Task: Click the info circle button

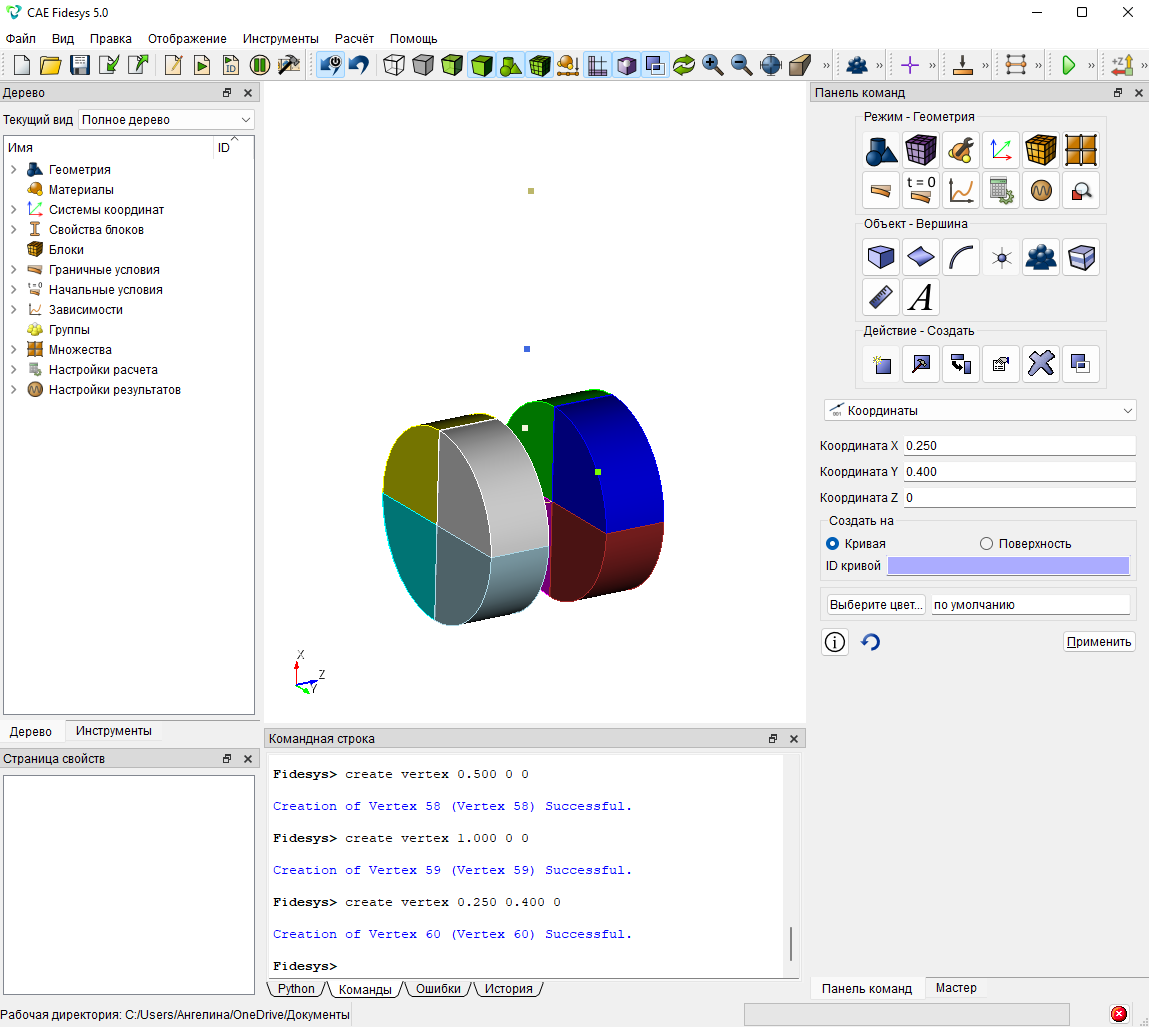Action: point(835,642)
